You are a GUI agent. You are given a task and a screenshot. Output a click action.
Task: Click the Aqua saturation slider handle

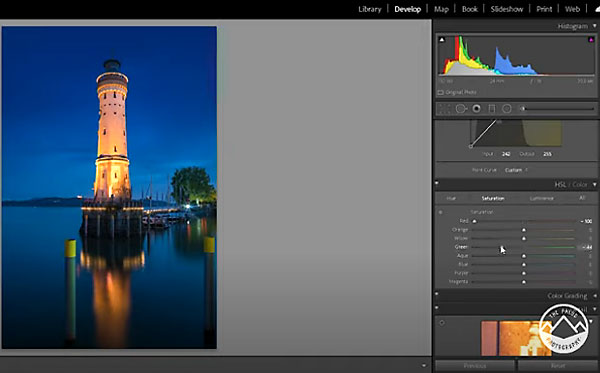tap(524, 256)
